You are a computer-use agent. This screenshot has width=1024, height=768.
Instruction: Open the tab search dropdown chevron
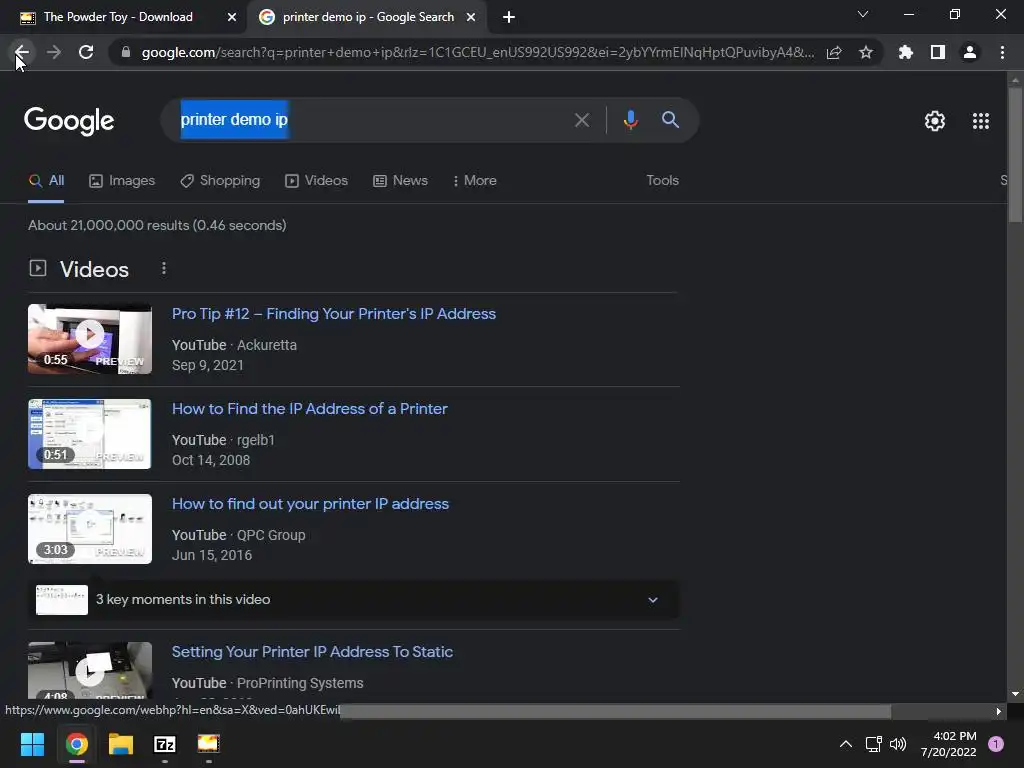(863, 14)
